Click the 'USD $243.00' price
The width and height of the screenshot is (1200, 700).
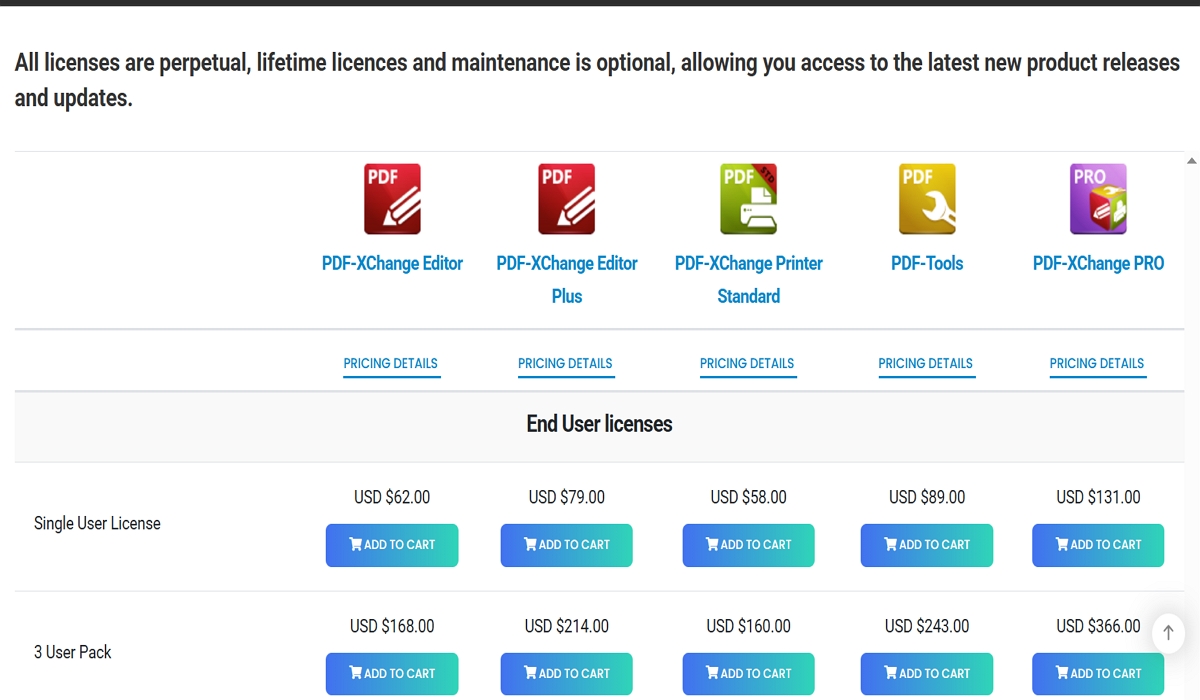pyautogui.click(x=927, y=626)
